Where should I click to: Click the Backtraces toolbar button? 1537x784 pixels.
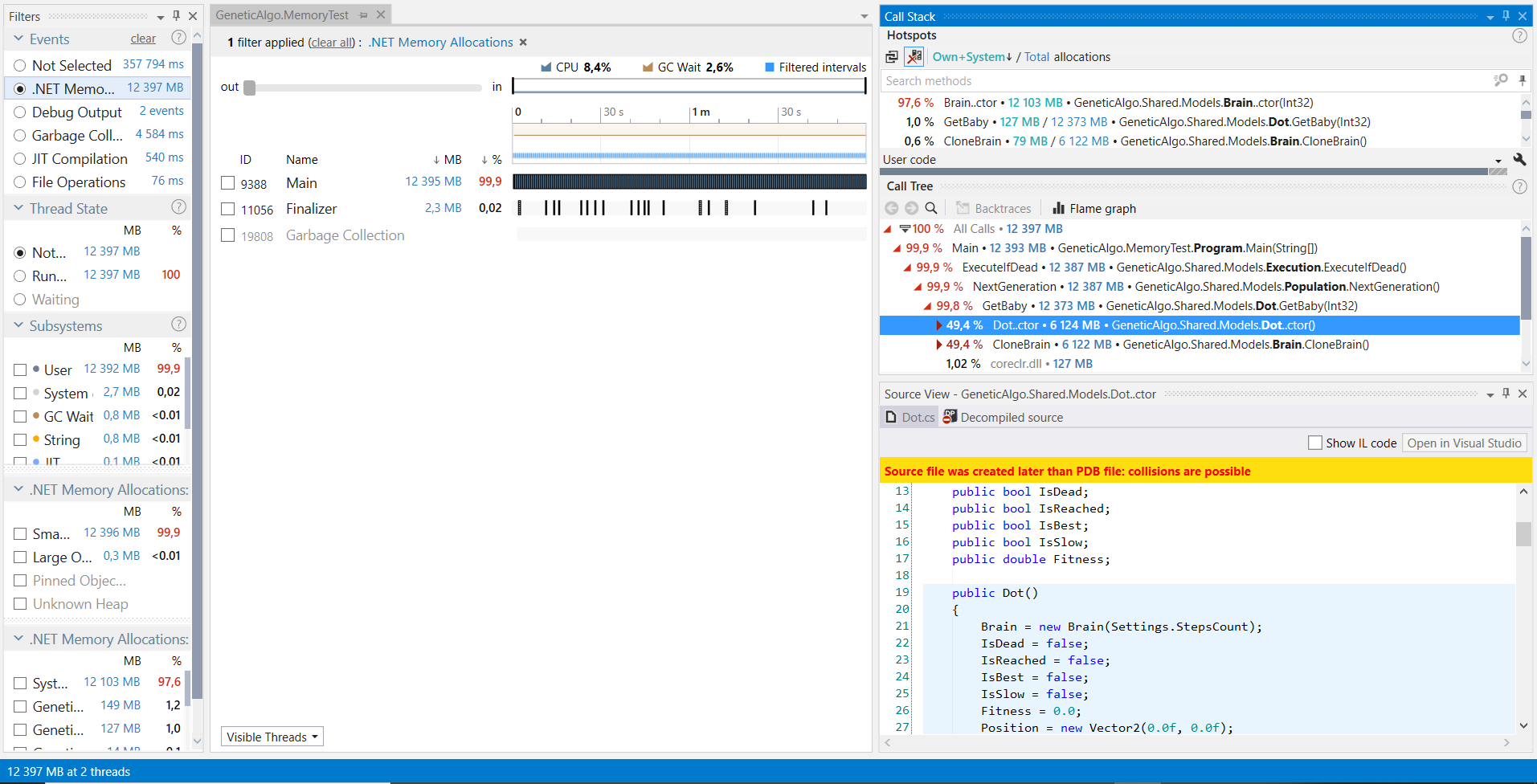click(994, 208)
